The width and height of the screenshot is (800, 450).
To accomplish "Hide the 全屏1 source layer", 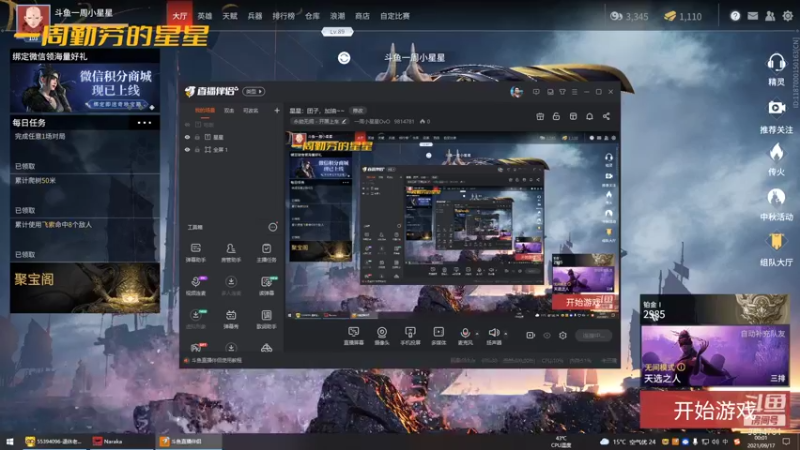I will 187,149.
